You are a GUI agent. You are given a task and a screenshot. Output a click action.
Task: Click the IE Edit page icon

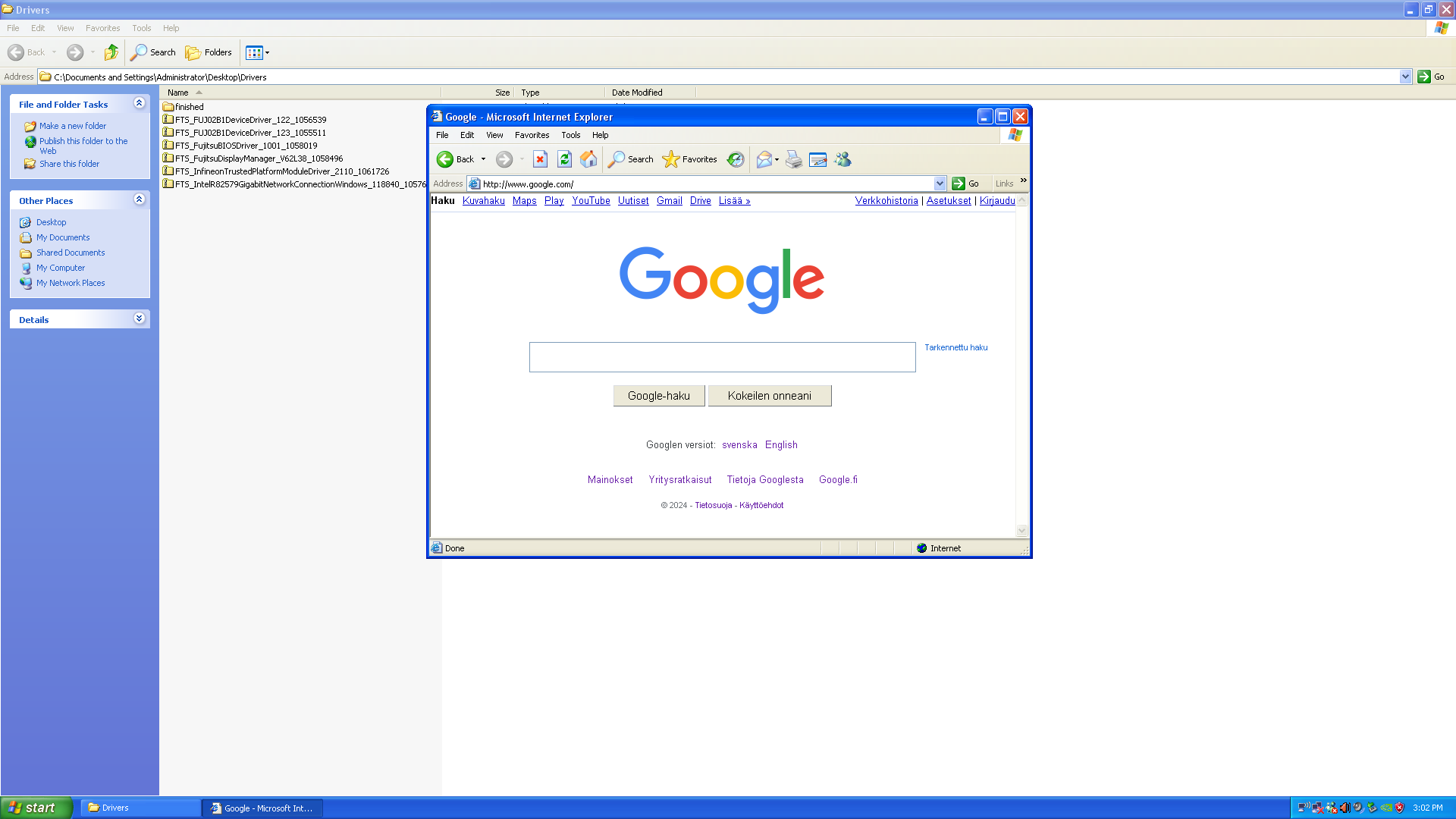pos(817,159)
